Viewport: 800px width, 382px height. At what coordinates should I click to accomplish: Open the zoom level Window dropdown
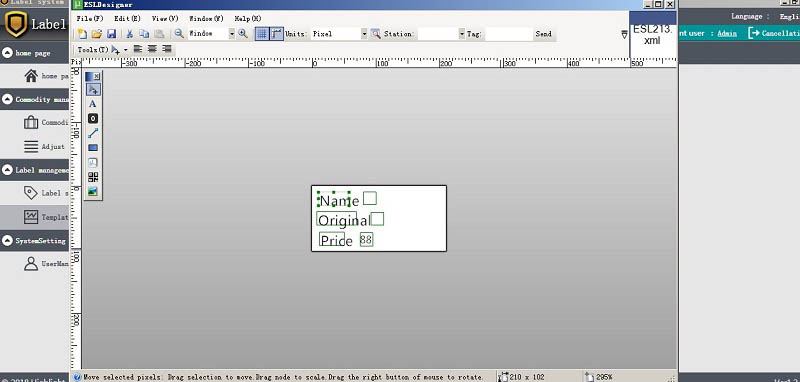click(x=232, y=34)
